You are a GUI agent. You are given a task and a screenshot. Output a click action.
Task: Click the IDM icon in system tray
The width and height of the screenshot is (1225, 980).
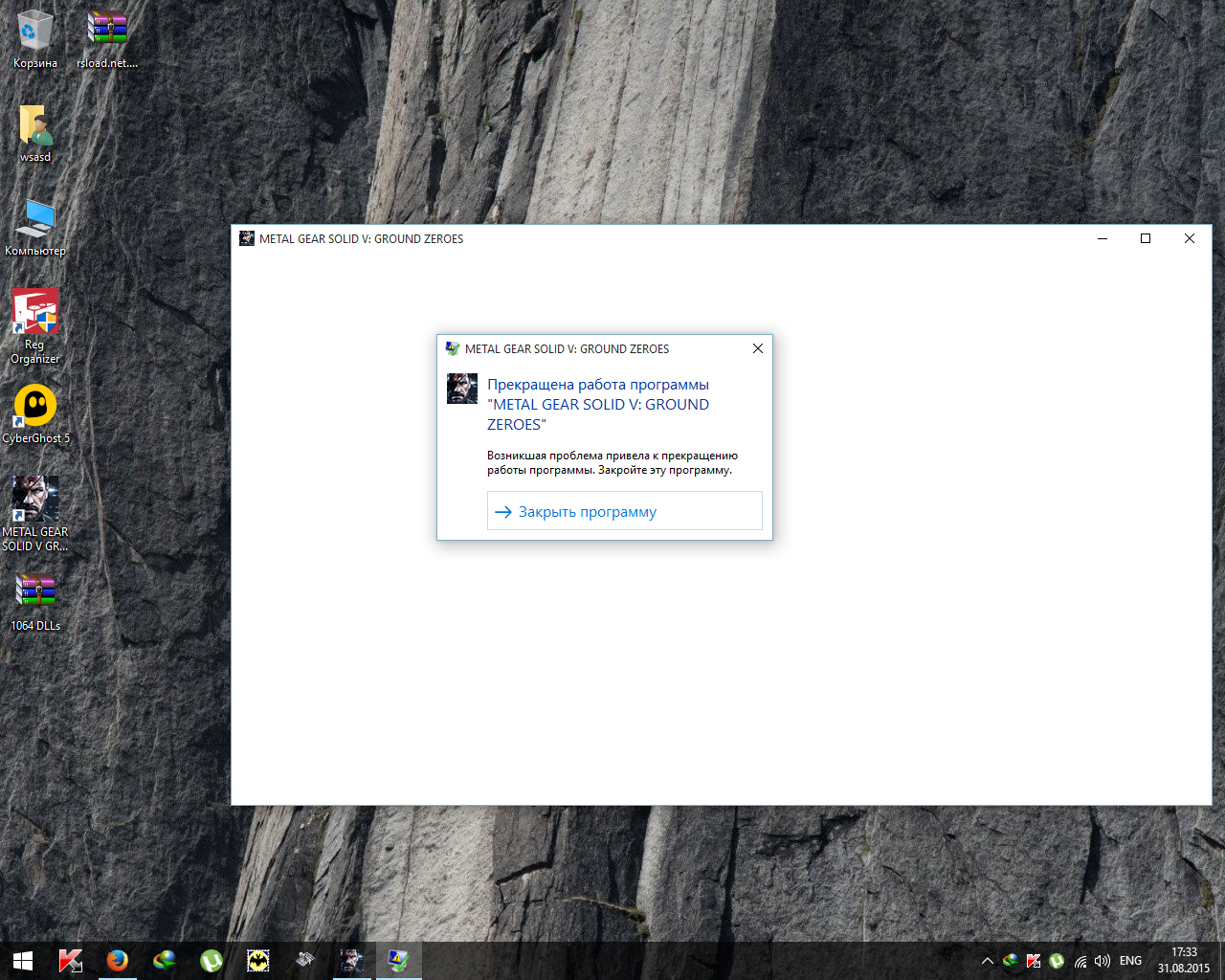pos(1010,961)
